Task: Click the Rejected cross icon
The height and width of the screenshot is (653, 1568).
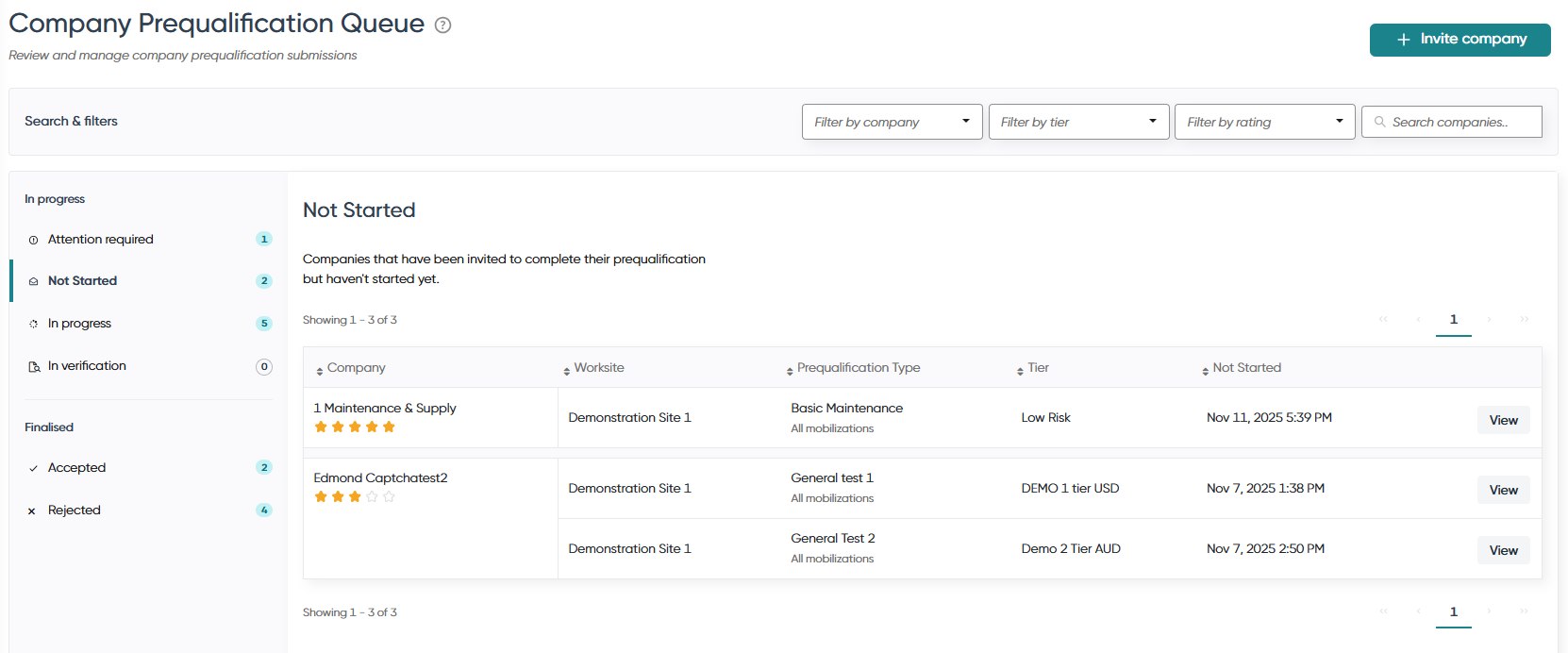Action: click(32, 511)
